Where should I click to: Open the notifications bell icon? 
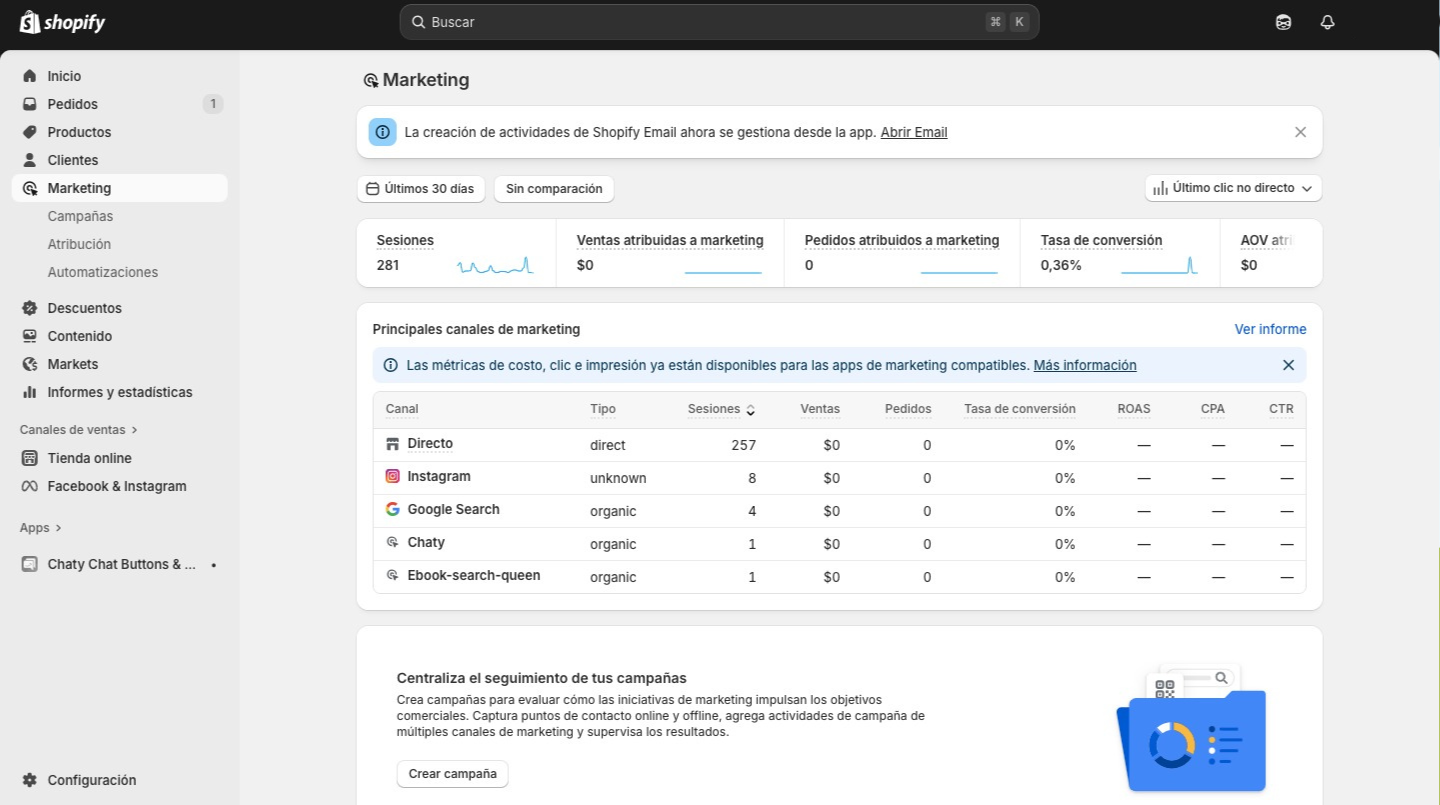point(1327,22)
